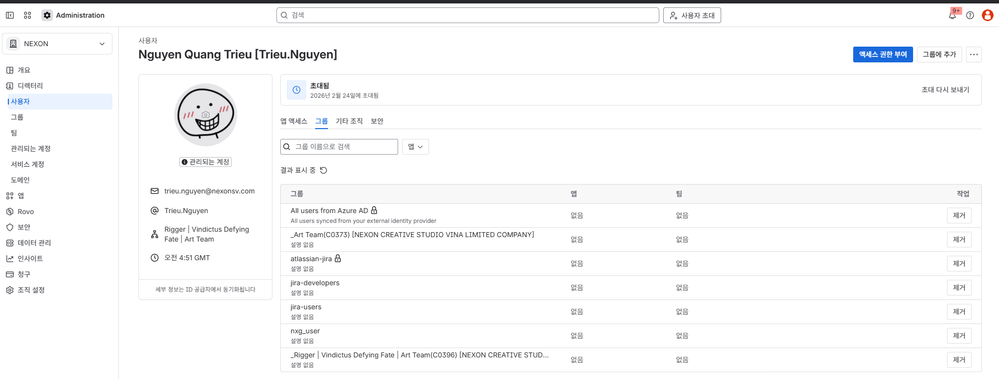Image resolution: width=999 pixels, height=379 pixels.
Task: Click the 그룹 column header
Action: click(297, 194)
